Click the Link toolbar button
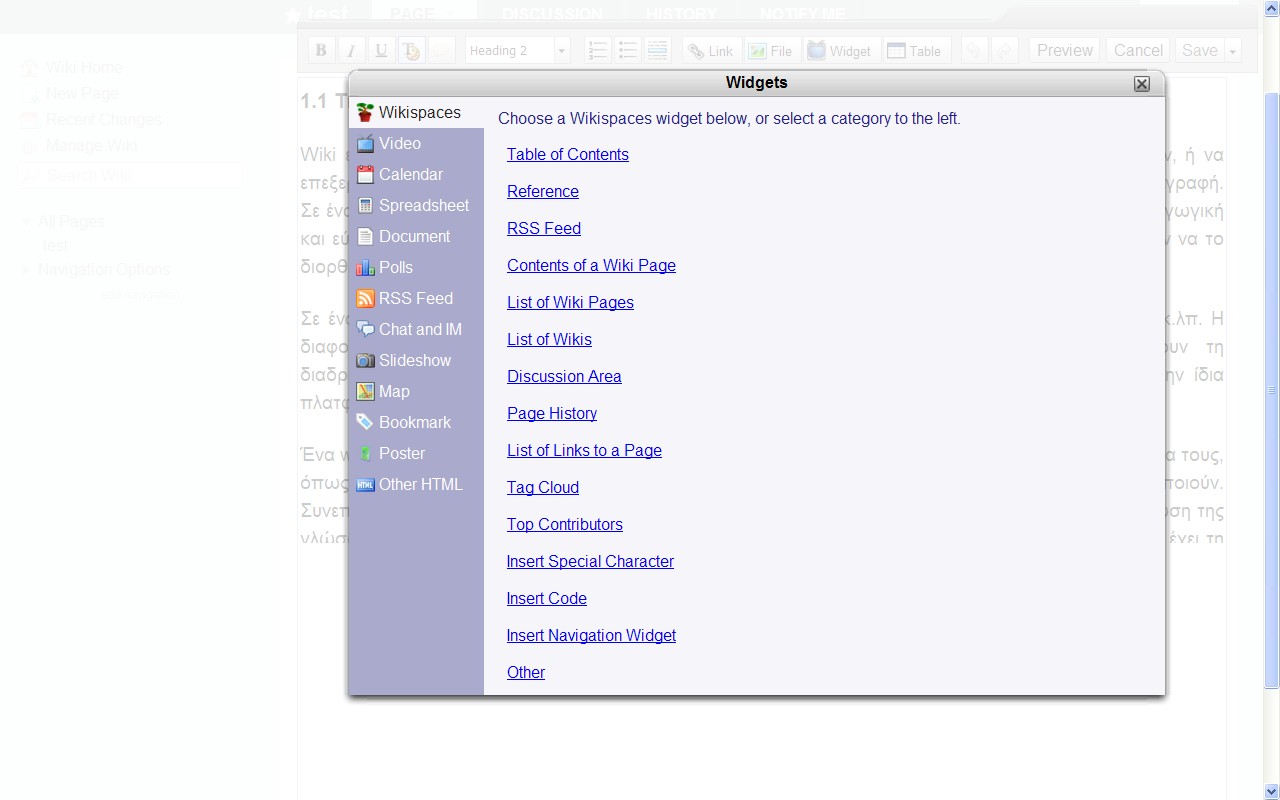 pos(711,50)
